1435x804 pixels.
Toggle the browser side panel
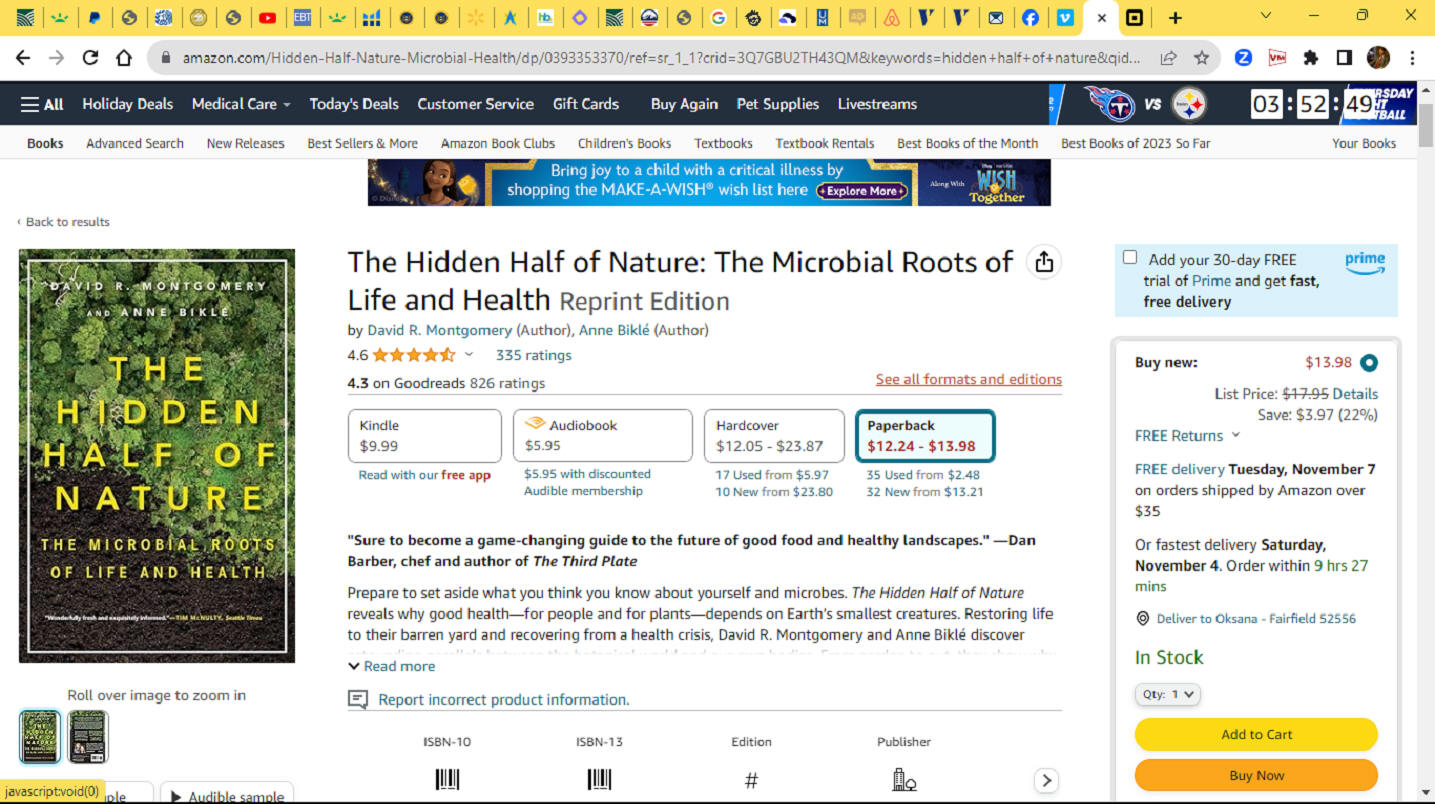coord(1344,58)
